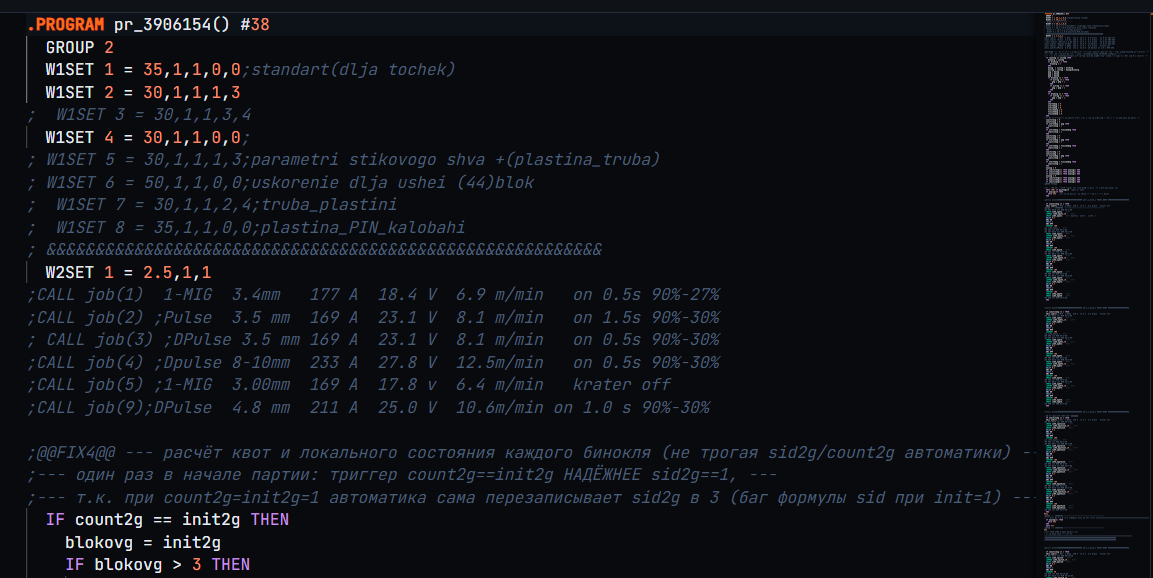Click the commented W1SET 3 line
The image size is (1153, 578).
pyautogui.click(x=139, y=115)
